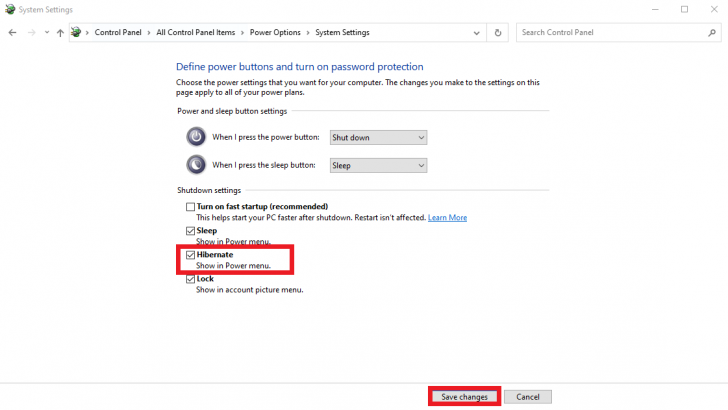Image resolution: width=728 pixels, height=410 pixels.
Task: Open the sleep button action dropdown
Action: [378, 165]
